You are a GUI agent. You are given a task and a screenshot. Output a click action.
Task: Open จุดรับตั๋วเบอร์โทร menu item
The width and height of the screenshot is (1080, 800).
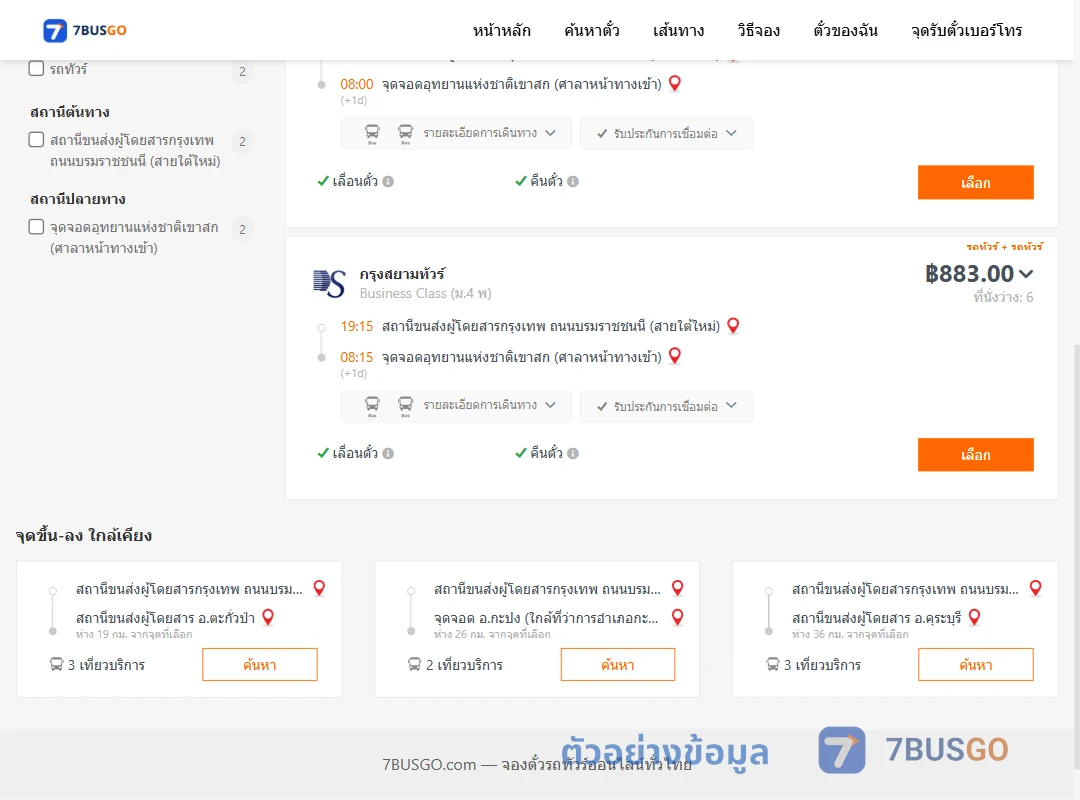tap(966, 31)
